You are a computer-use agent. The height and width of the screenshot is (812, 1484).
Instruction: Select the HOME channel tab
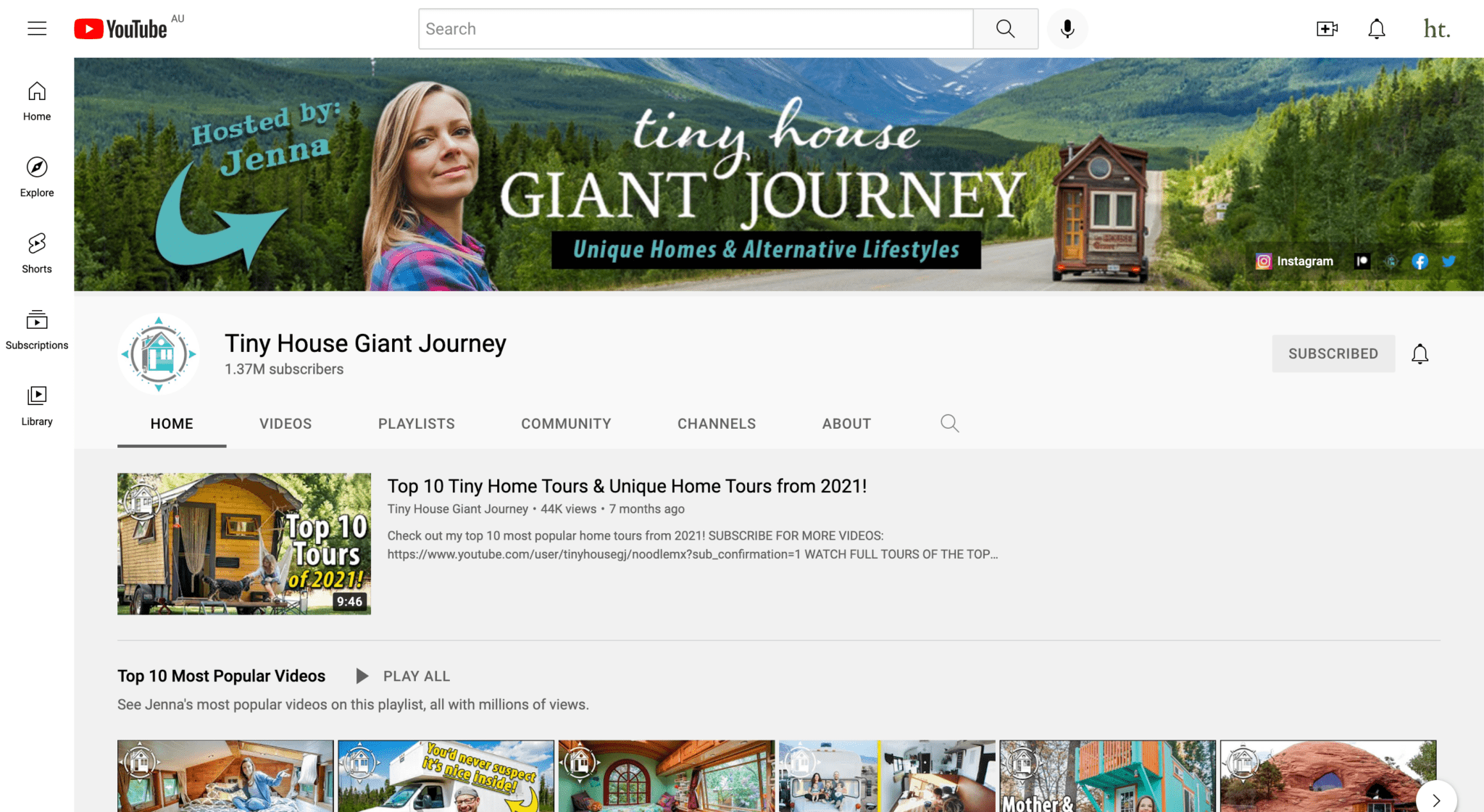(x=172, y=424)
